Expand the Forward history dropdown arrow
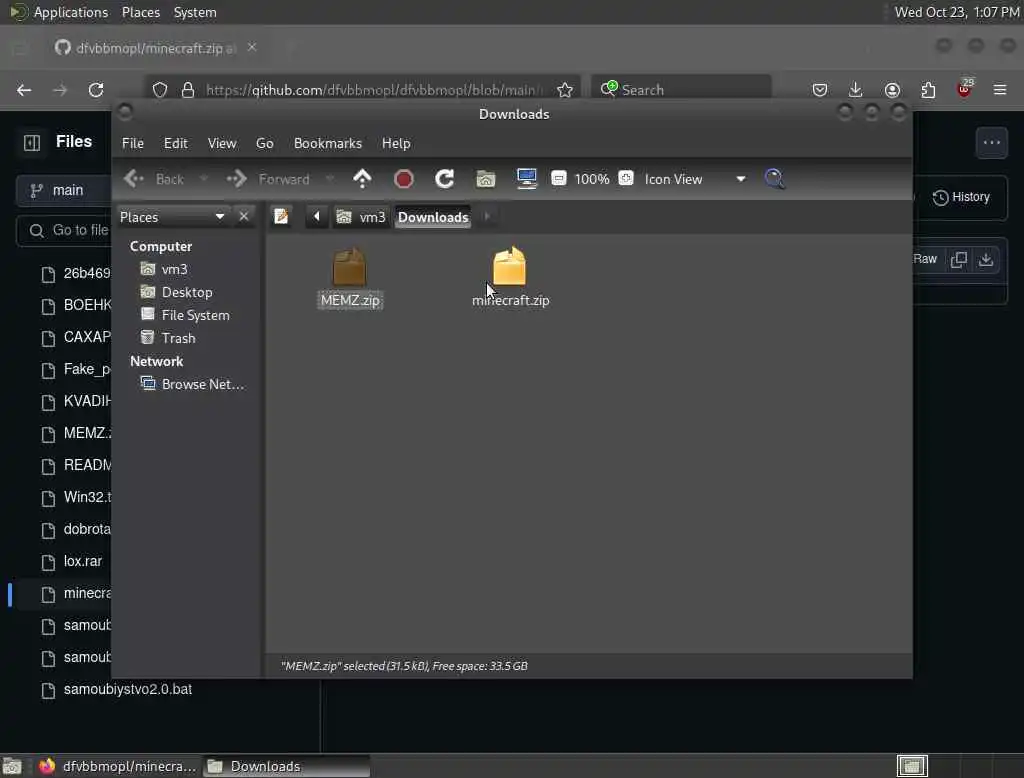 point(330,178)
